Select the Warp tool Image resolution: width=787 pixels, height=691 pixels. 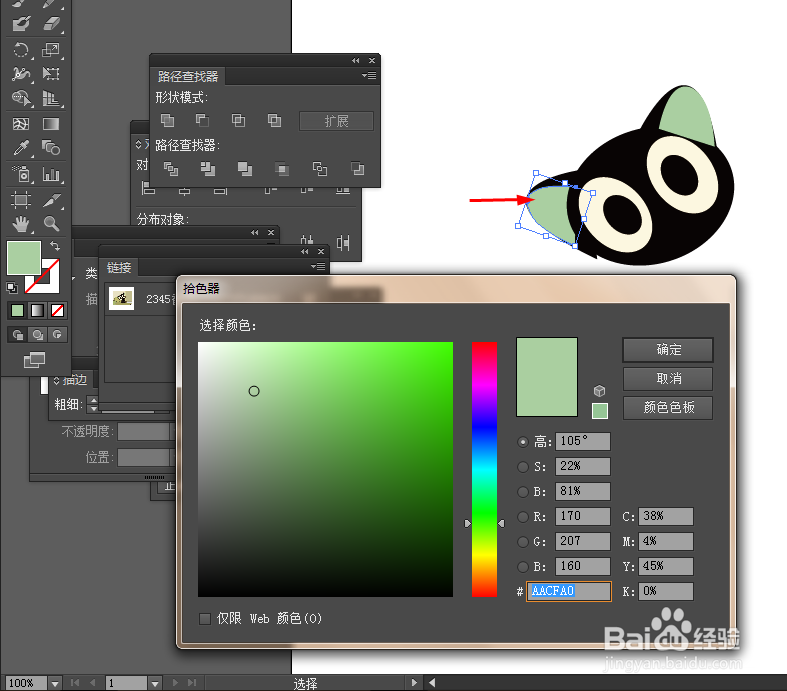(x=21, y=74)
